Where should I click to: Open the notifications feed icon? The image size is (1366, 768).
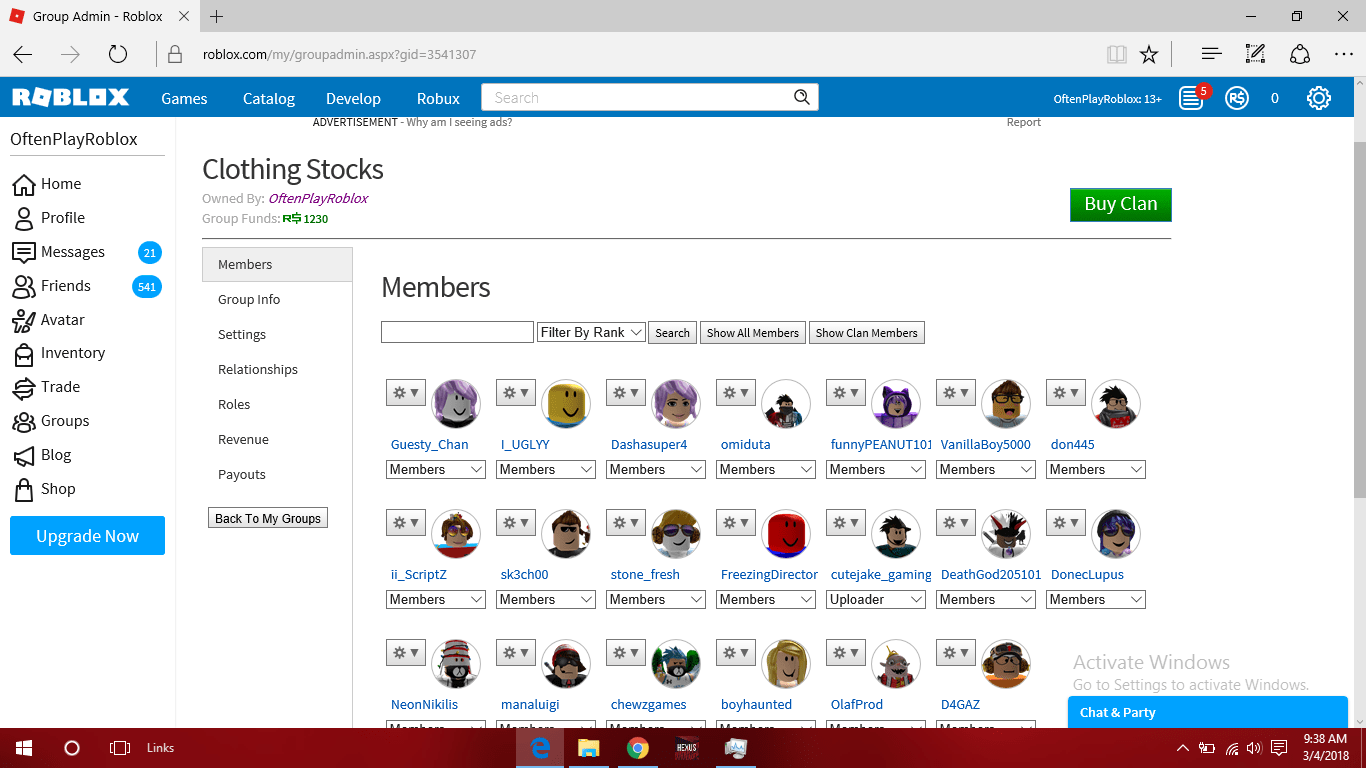[x=1190, y=98]
